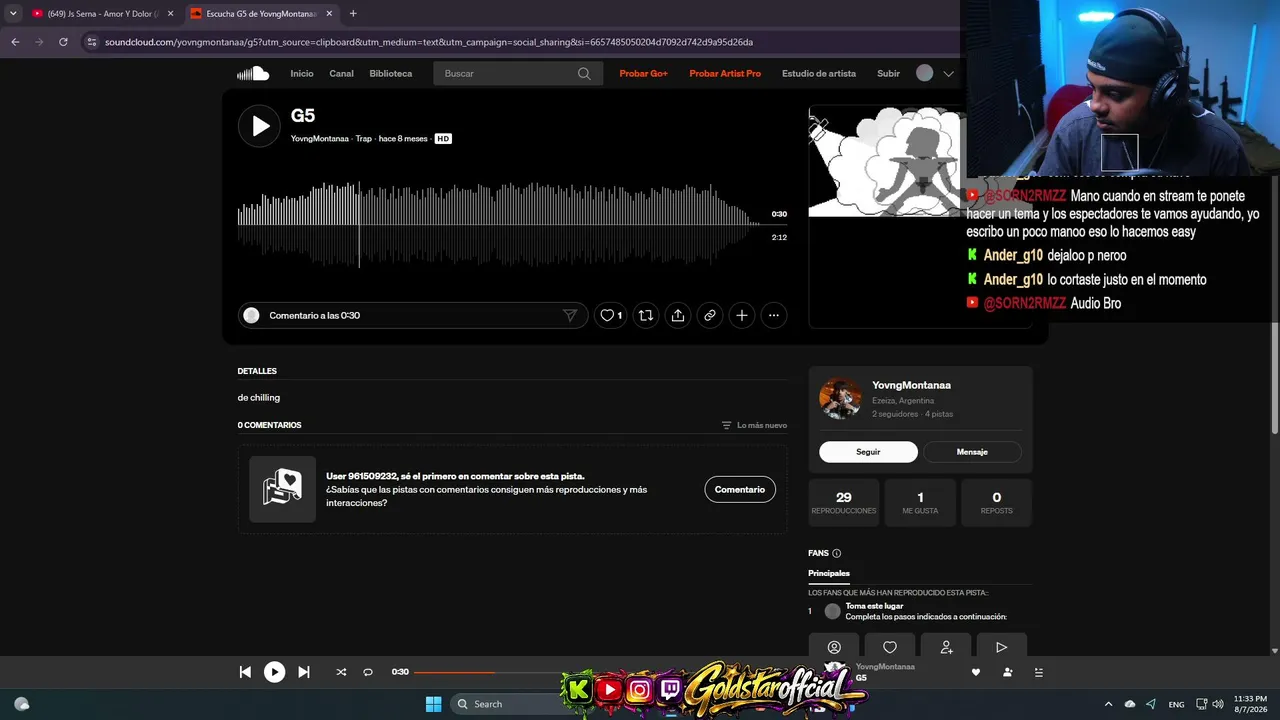1280x720 pixels.
Task: Click the FANS info icon
Action: [837, 553]
